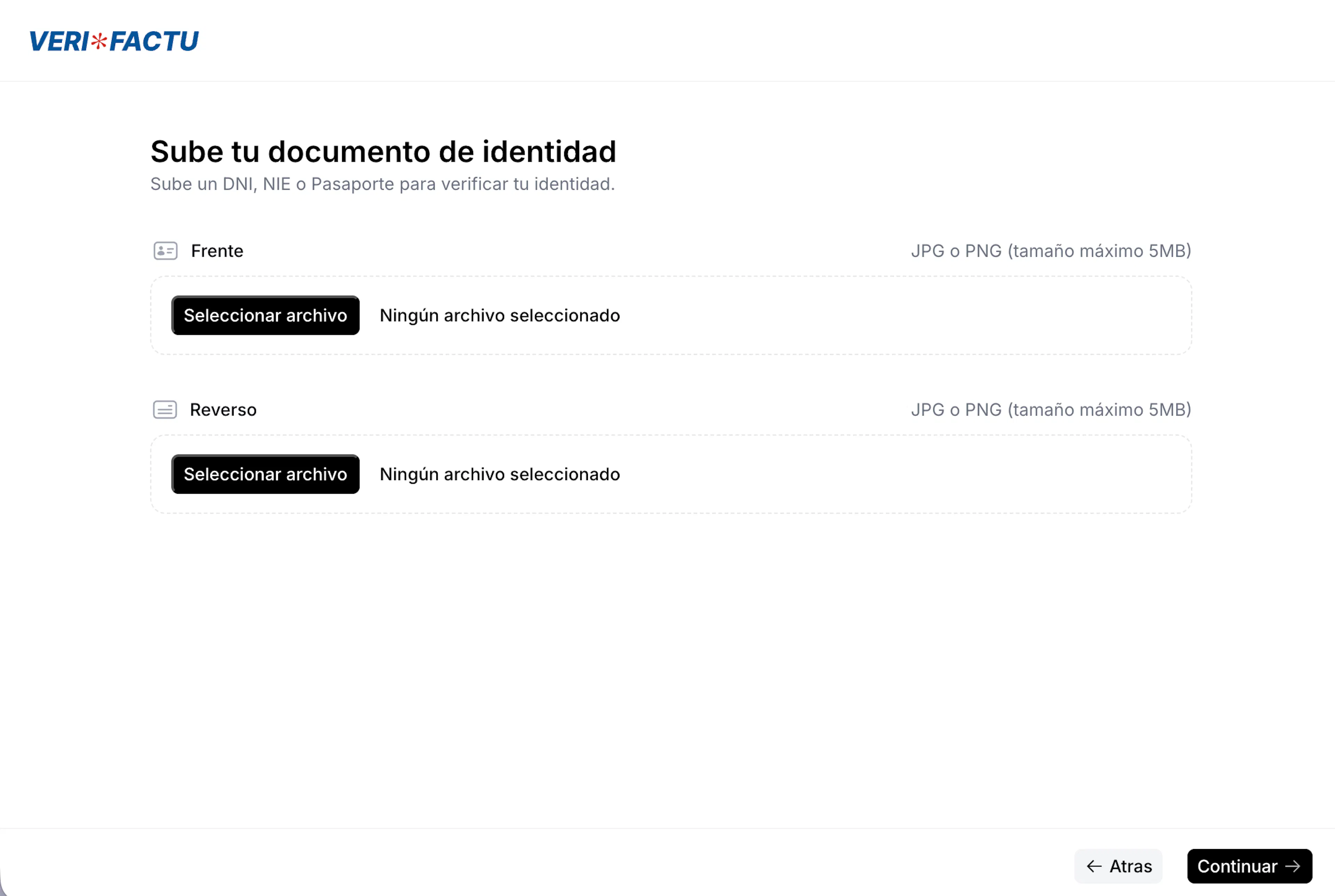Go back with the Atras button
Image resolution: width=1335 pixels, height=896 pixels.
coord(1118,866)
